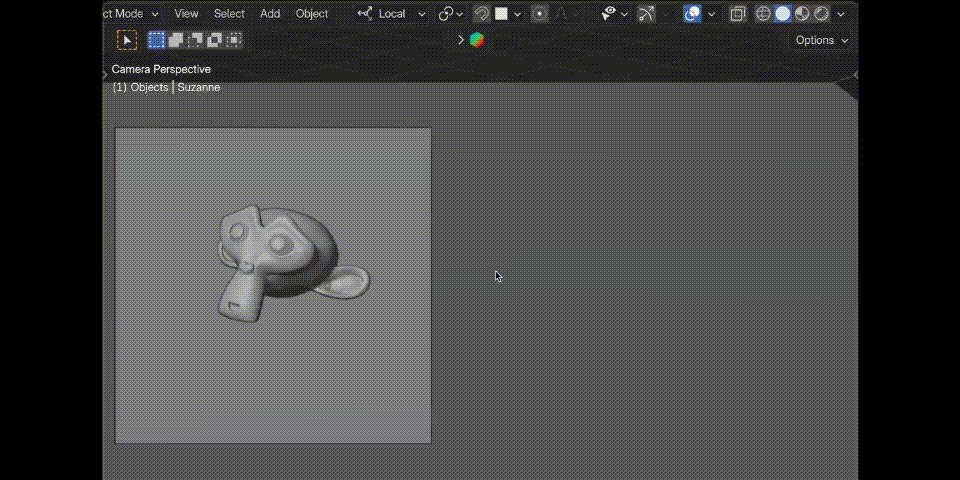Toggle the snap magnet button
The width and height of the screenshot is (960, 480).
pyautogui.click(x=482, y=13)
